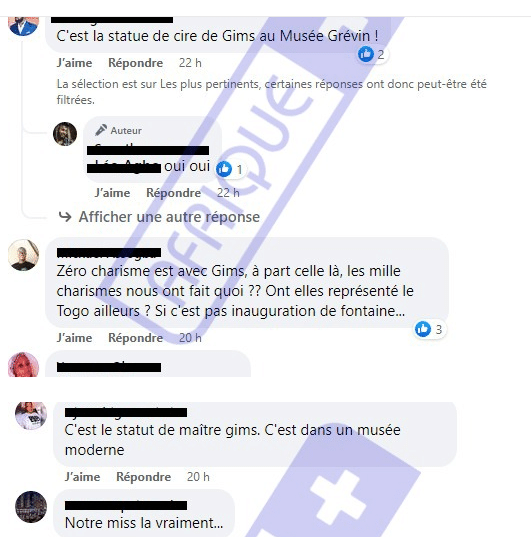This screenshot has height=537, width=531.
Task: Open avatar of the "Zéro charisme" commenter
Action: 23,255
